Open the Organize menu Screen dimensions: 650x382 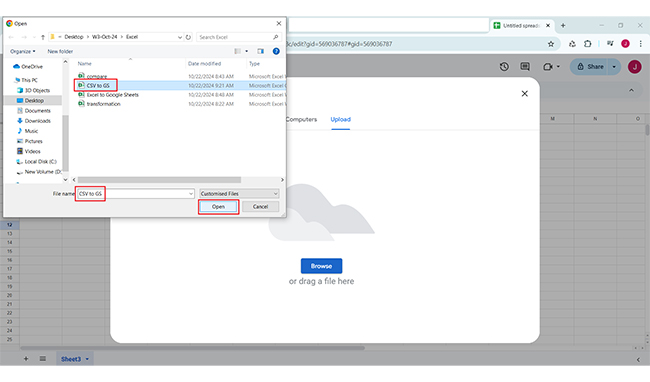[22, 51]
